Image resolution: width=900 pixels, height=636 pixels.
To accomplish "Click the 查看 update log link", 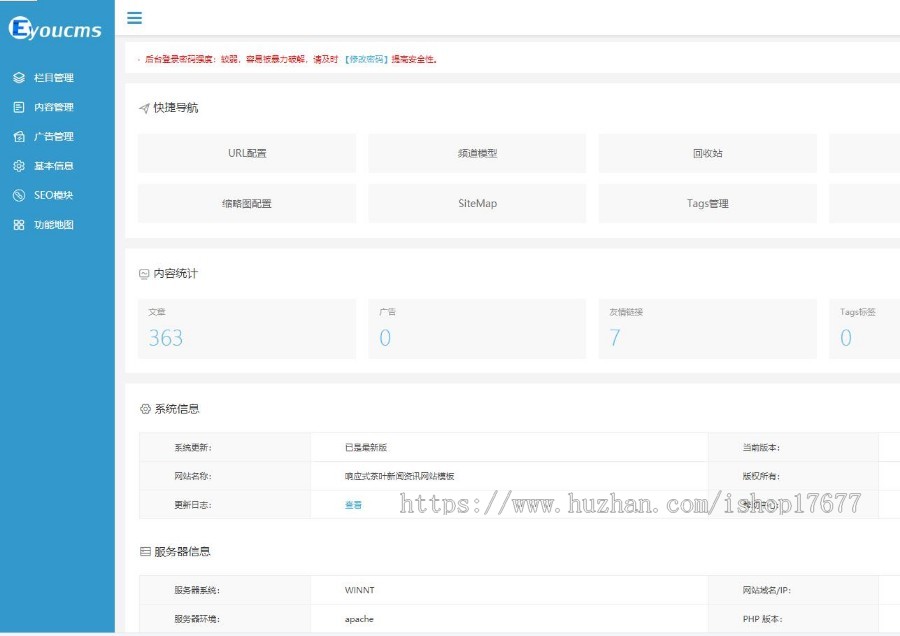I will click(353, 505).
